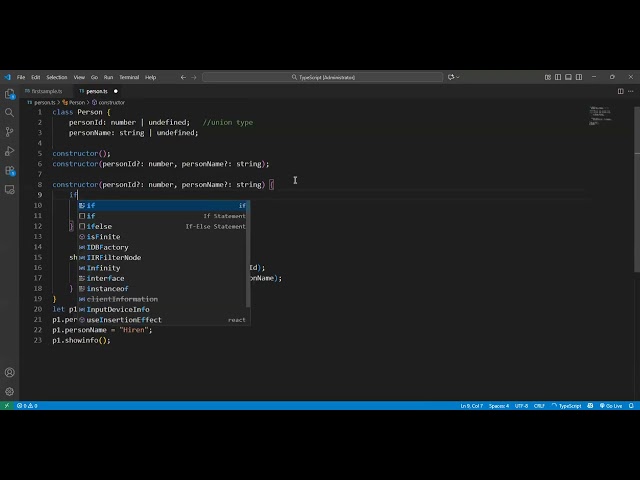Viewport: 640px width, 480px height.
Task: Open the Copilot chat icon in title bar
Action: (x=451, y=77)
